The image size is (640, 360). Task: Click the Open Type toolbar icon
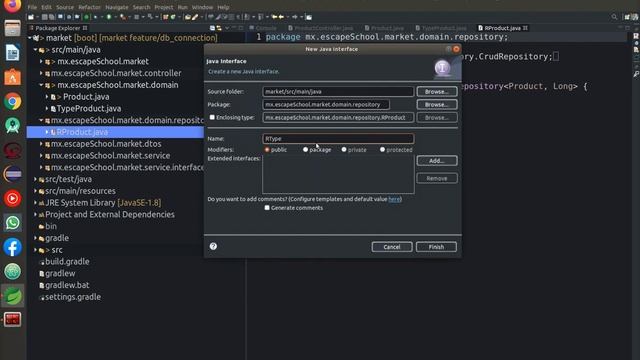pyautogui.click(x=188, y=17)
